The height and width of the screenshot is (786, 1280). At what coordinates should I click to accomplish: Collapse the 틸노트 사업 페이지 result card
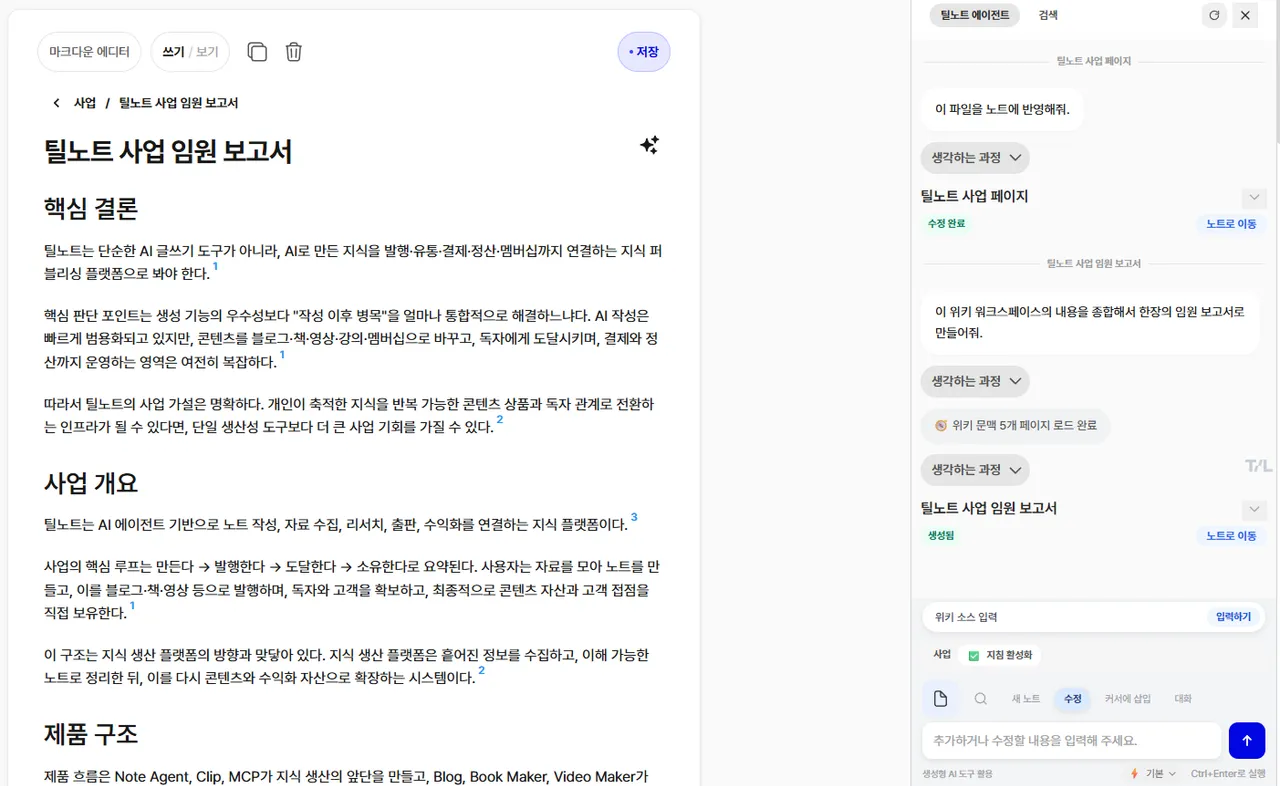[1254, 197]
